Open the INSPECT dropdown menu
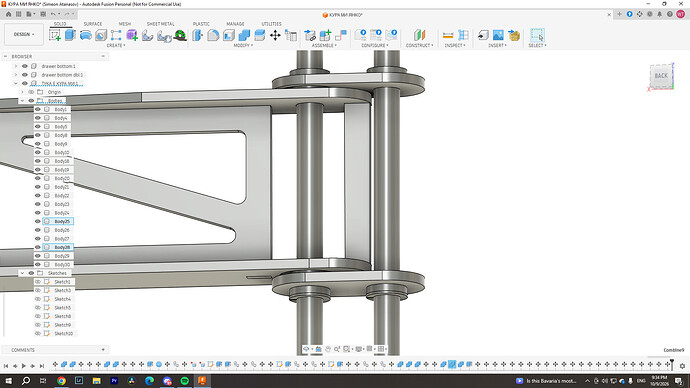The height and width of the screenshot is (388, 690). 455,45
